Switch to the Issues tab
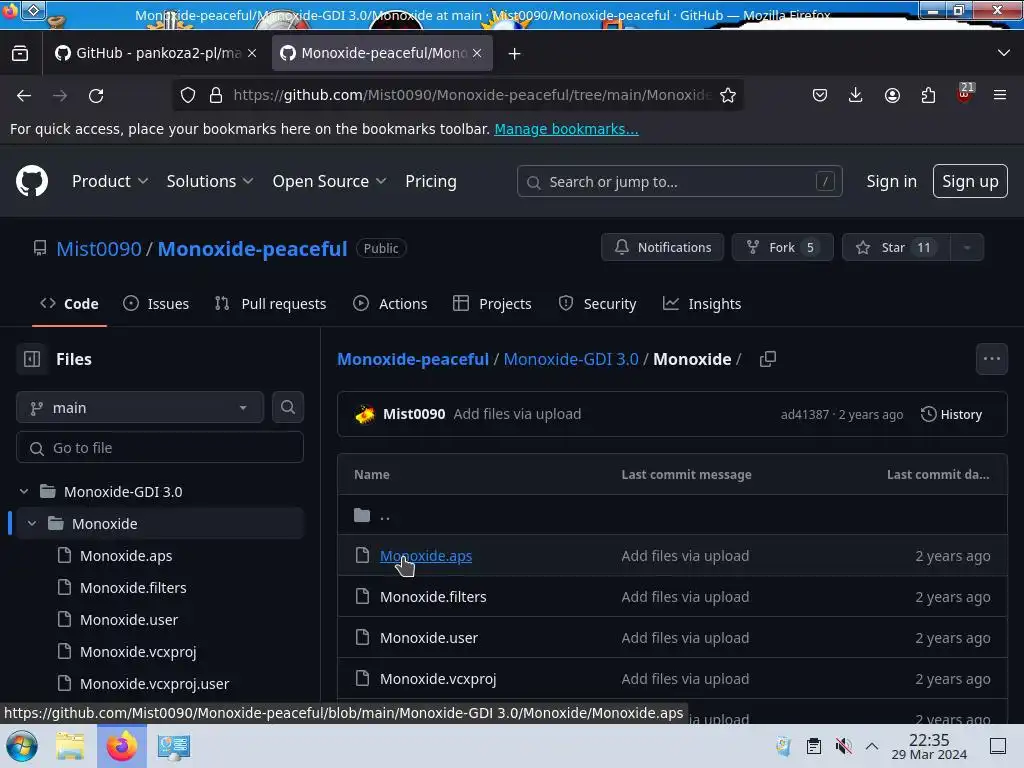 tap(156, 304)
